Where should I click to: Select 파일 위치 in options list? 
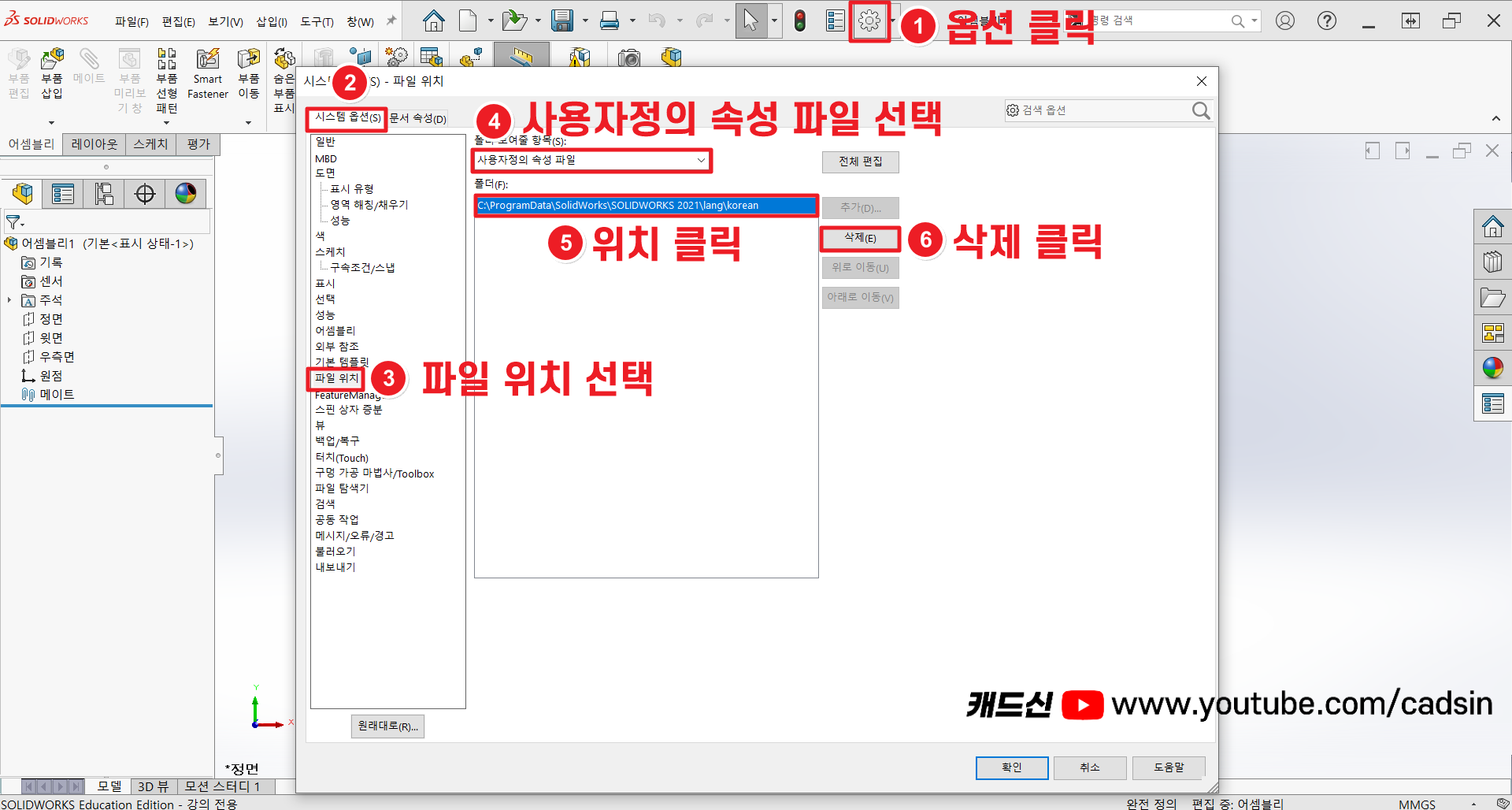pyautogui.click(x=336, y=379)
